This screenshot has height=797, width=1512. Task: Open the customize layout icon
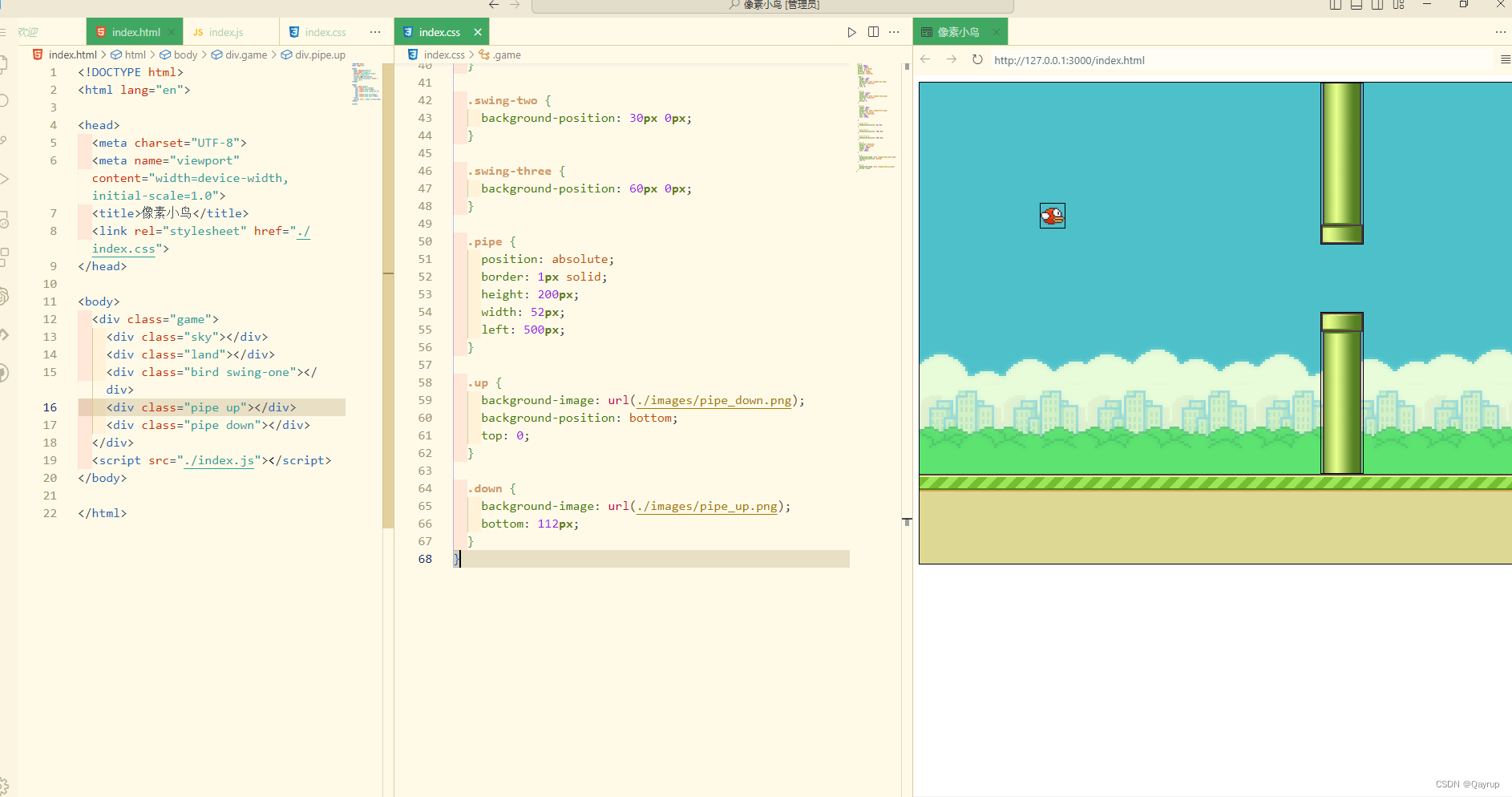pos(1398,5)
